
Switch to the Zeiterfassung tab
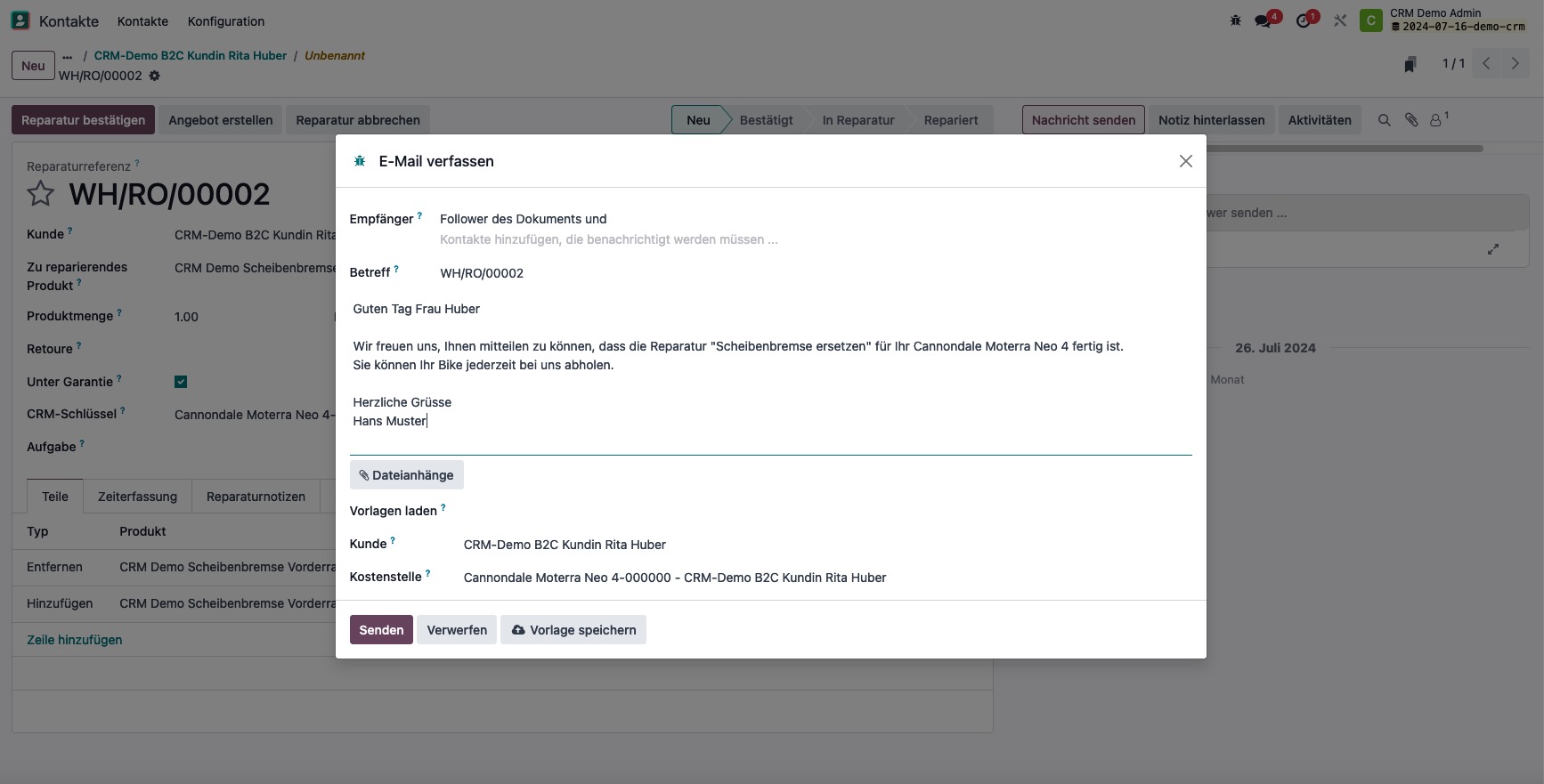coord(137,497)
